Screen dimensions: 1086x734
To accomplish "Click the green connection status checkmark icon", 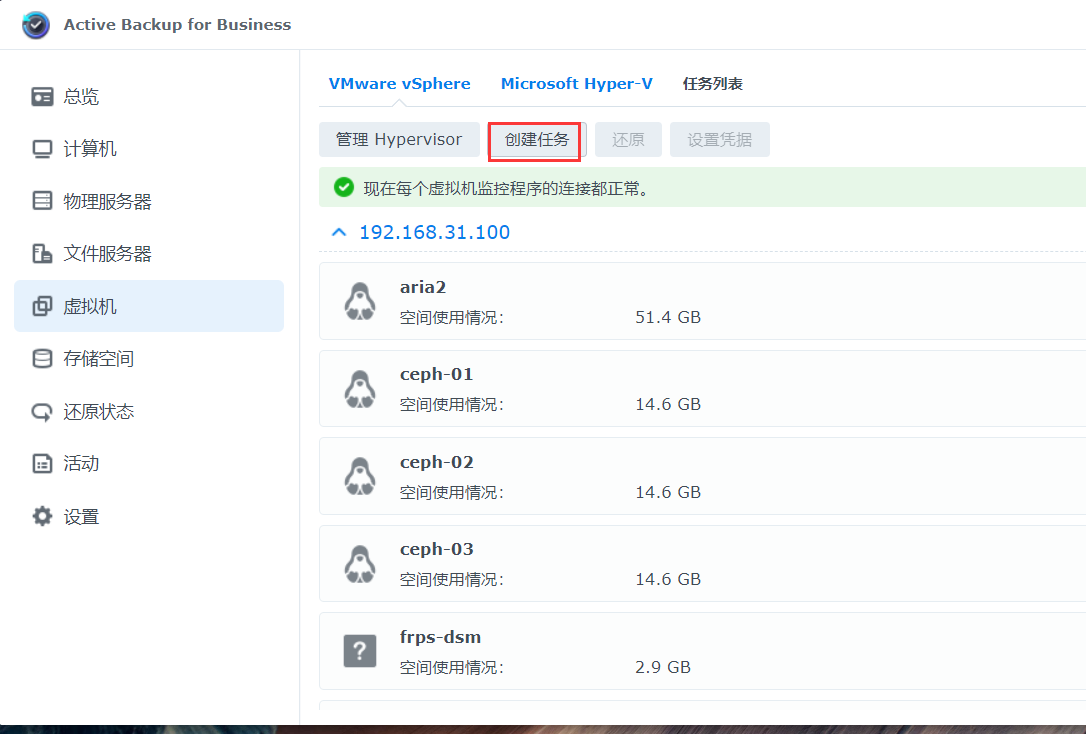I will tap(344, 188).
